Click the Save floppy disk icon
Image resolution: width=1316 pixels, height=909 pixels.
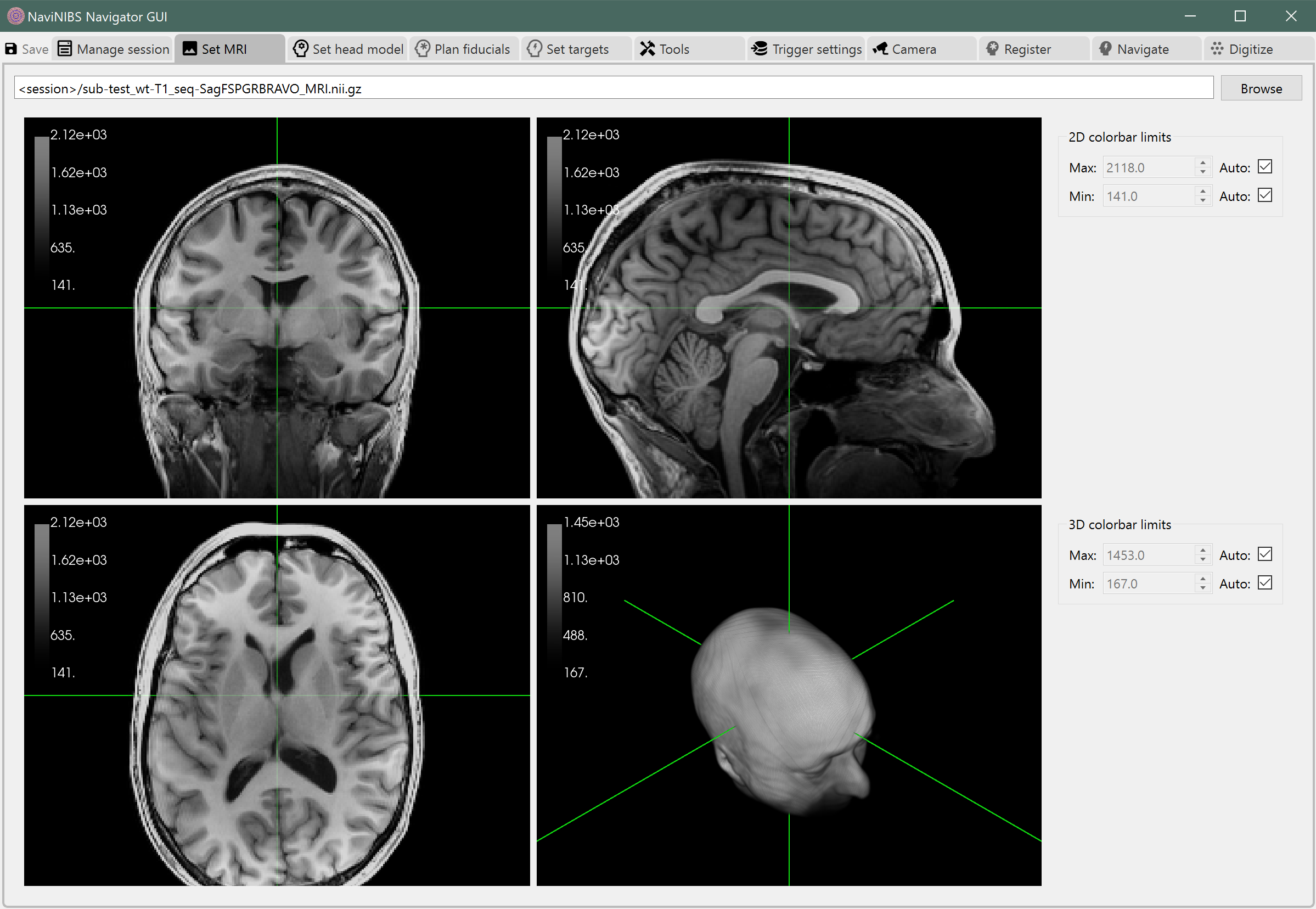(x=11, y=49)
